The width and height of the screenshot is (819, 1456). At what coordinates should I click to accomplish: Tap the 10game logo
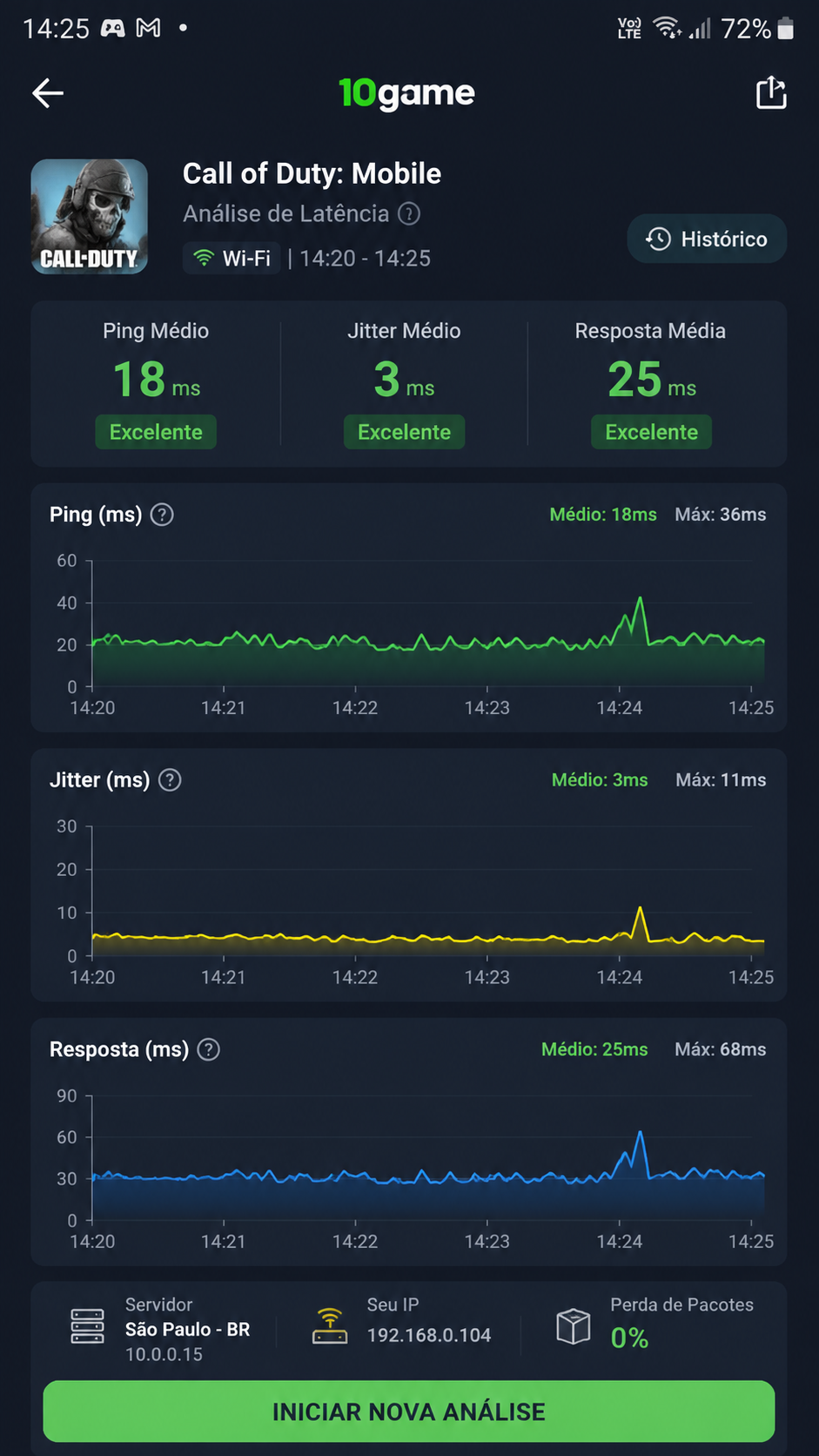406,93
